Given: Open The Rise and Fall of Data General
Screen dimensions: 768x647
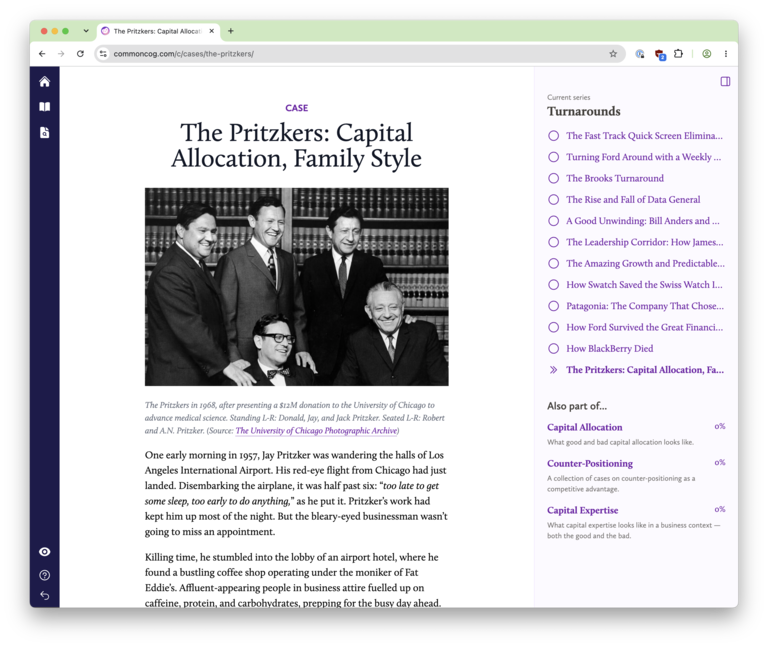Looking at the screenshot, I should pos(633,199).
